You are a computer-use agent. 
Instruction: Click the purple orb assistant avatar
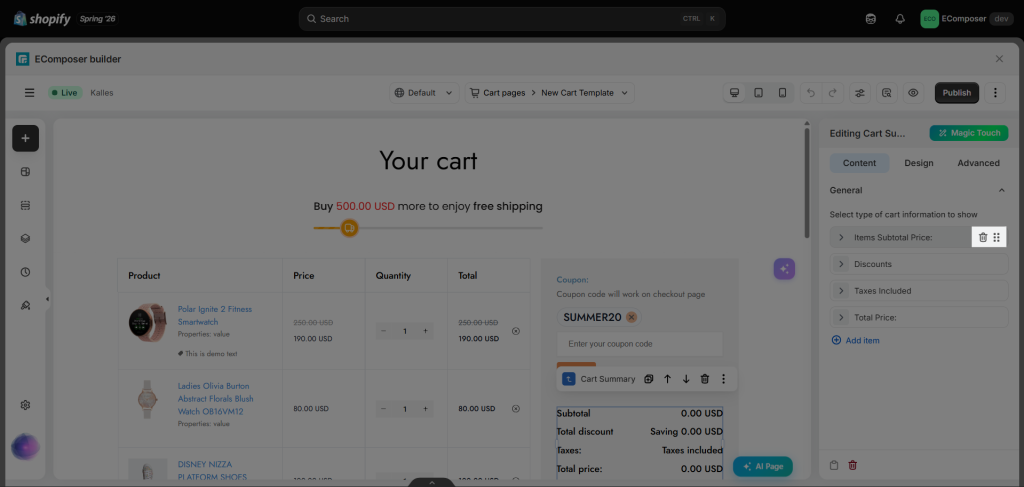(25, 447)
